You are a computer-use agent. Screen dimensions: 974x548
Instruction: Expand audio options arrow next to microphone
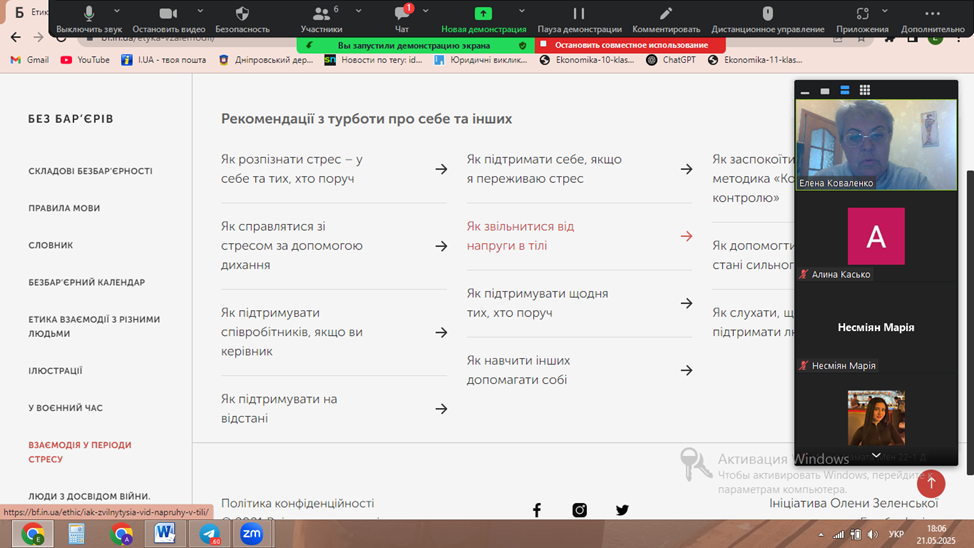(x=117, y=11)
